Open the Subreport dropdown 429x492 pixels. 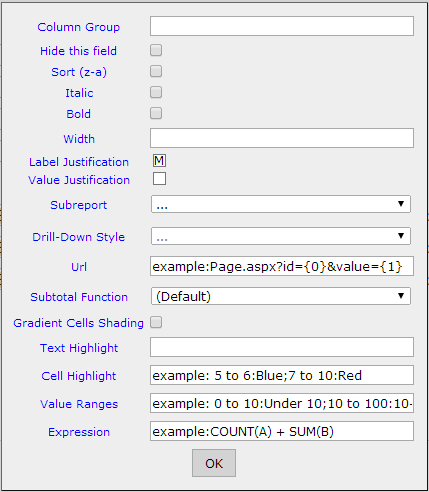coord(281,204)
